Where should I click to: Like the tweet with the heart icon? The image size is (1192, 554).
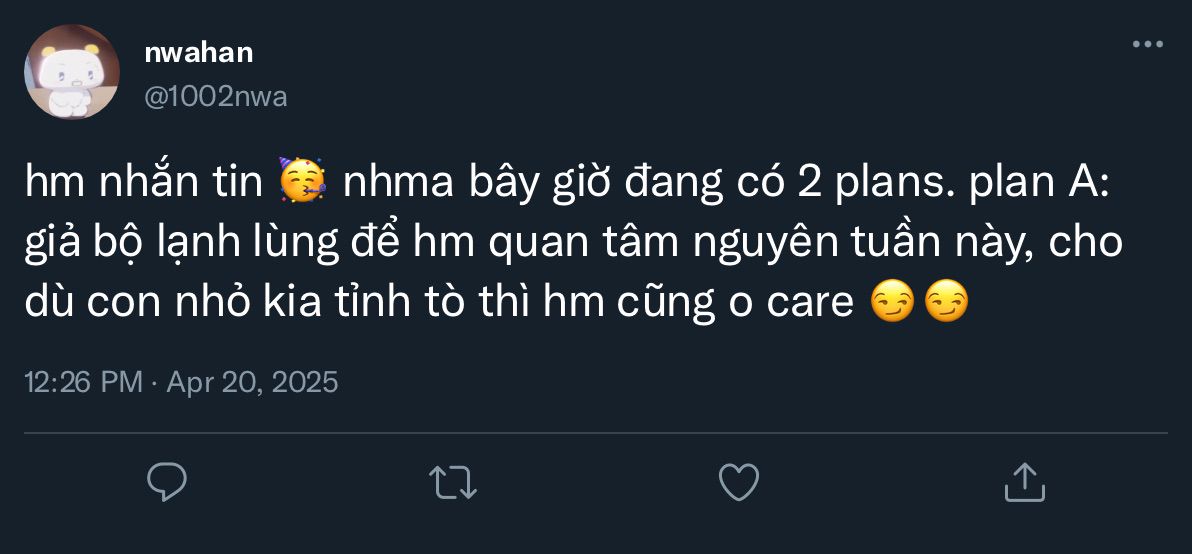click(739, 482)
